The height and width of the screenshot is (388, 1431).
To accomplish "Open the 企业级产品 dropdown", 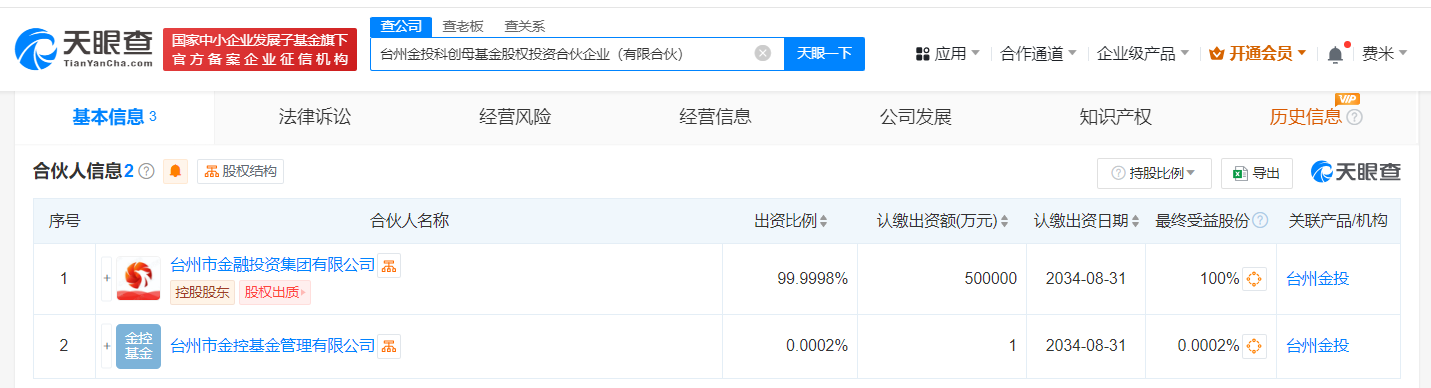I will pos(1143,54).
